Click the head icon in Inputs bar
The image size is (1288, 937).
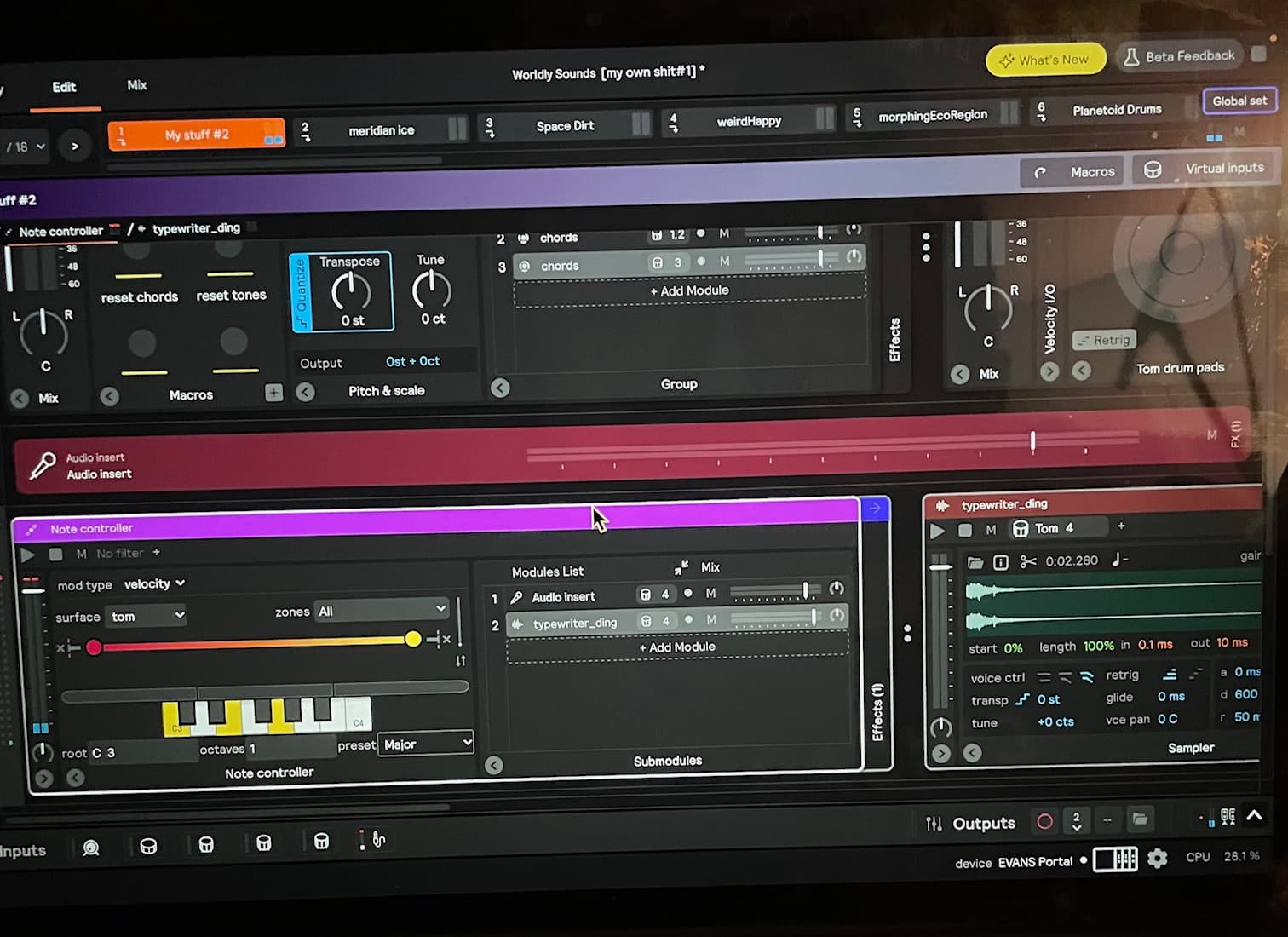click(x=91, y=848)
